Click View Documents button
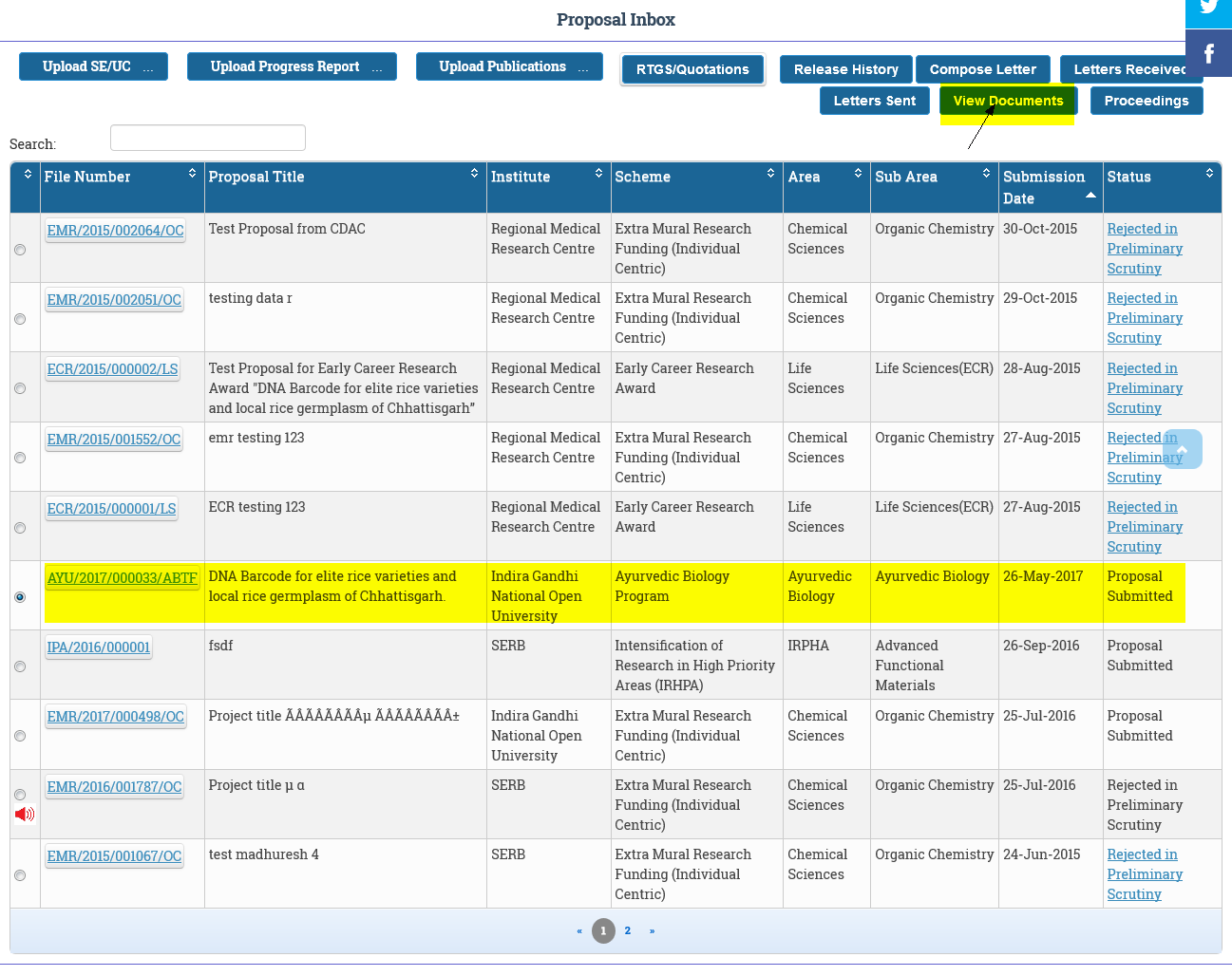This screenshot has width=1232, height=976. point(1008,101)
